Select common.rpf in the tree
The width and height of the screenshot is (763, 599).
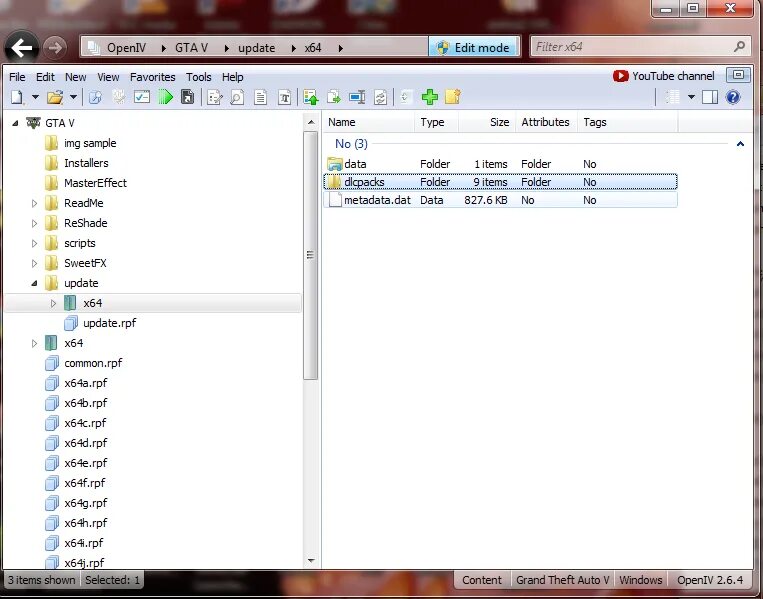pyautogui.click(x=83, y=363)
